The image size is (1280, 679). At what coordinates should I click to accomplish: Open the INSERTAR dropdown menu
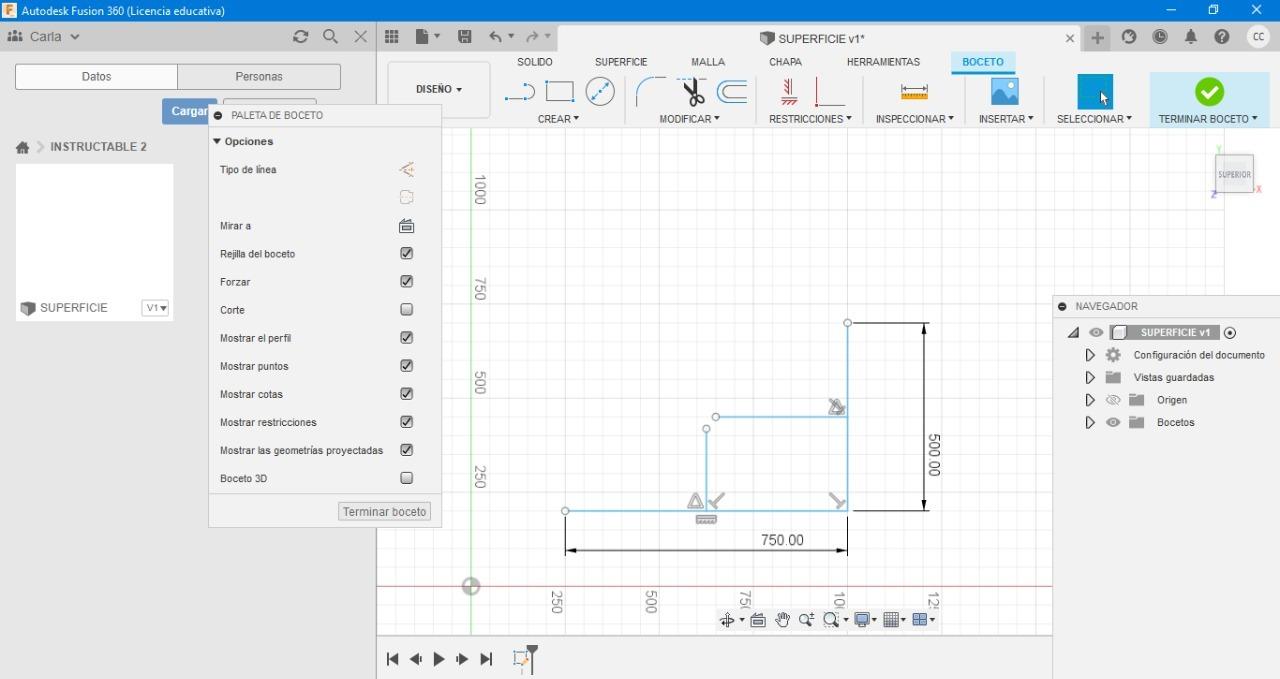(x=1006, y=119)
